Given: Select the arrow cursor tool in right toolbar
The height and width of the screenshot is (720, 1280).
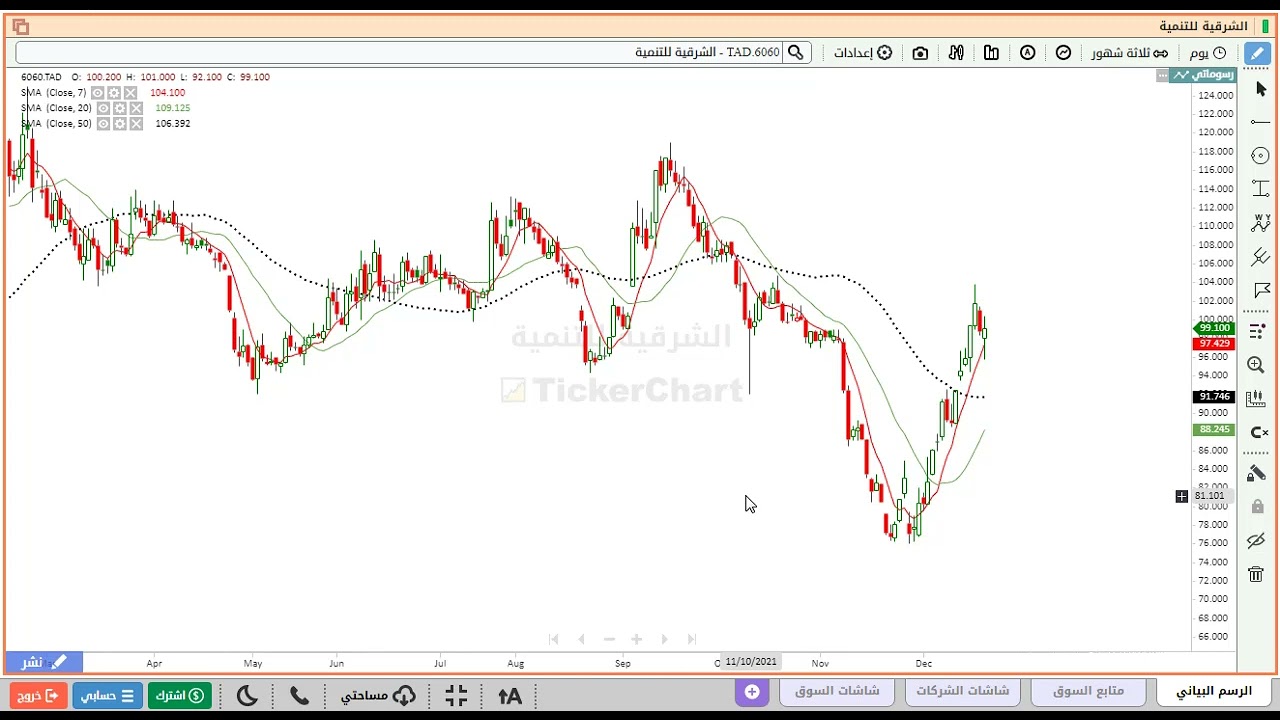Looking at the screenshot, I should 1260,90.
